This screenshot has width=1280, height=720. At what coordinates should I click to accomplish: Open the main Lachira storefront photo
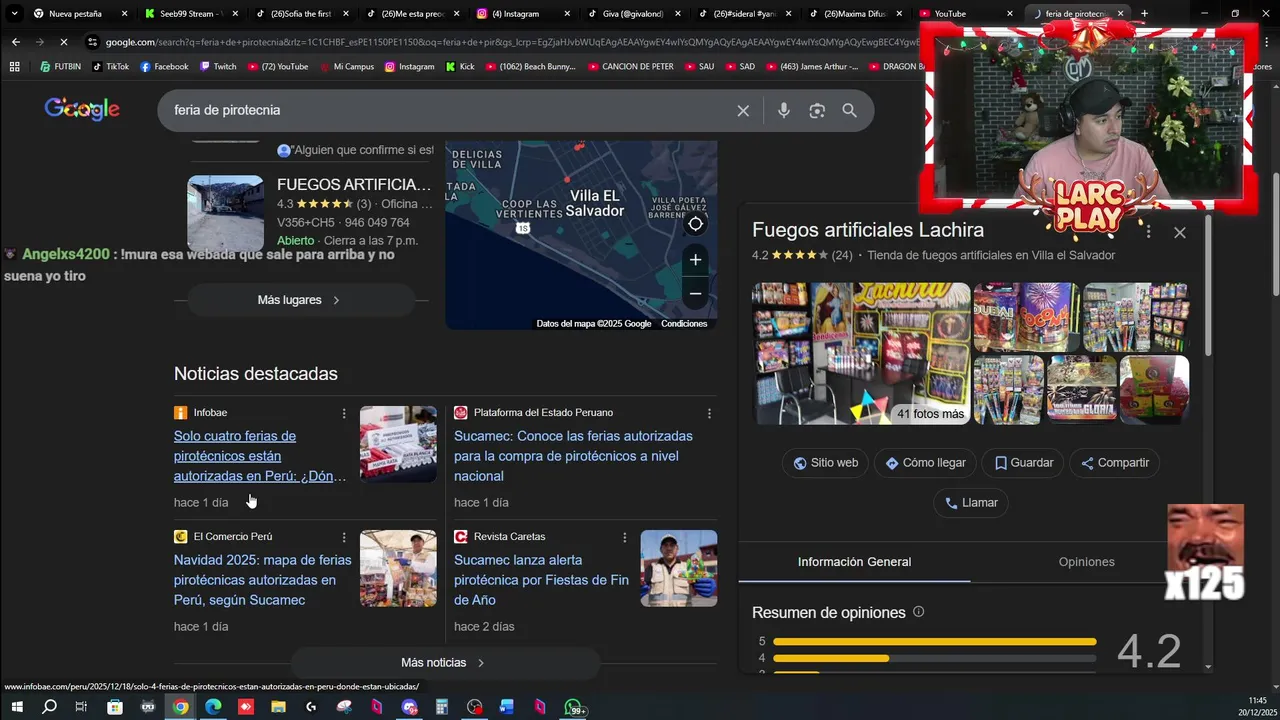pyautogui.click(x=861, y=353)
